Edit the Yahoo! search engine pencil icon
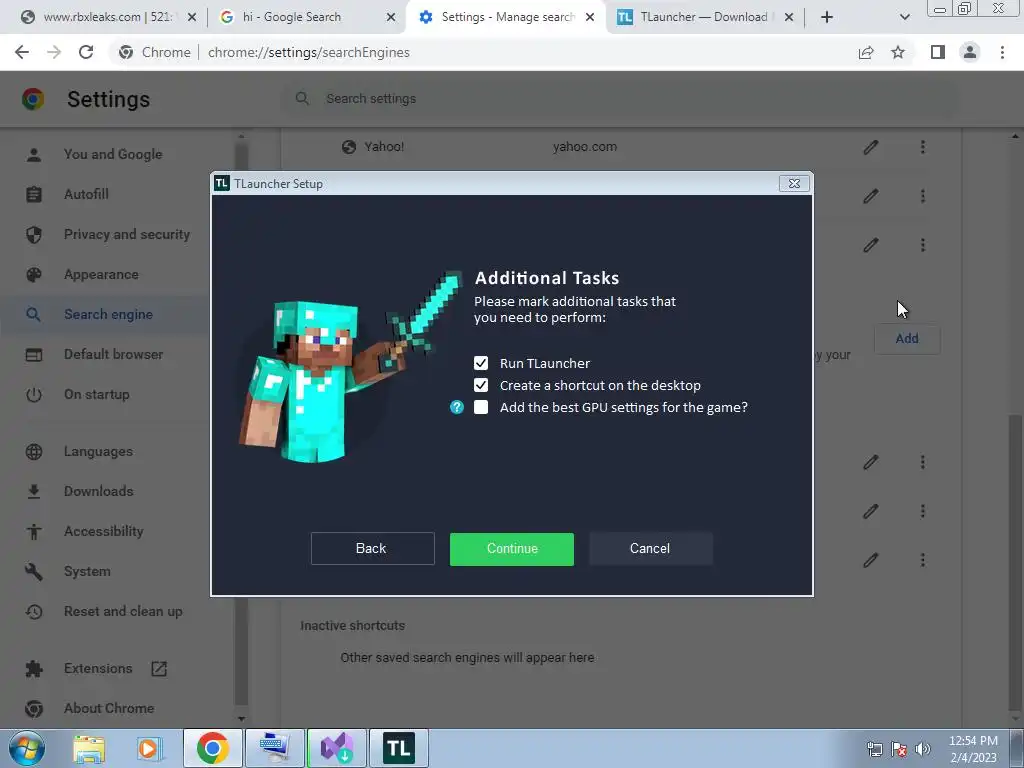This screenshot has height=768, width=1024. [871, 147]
